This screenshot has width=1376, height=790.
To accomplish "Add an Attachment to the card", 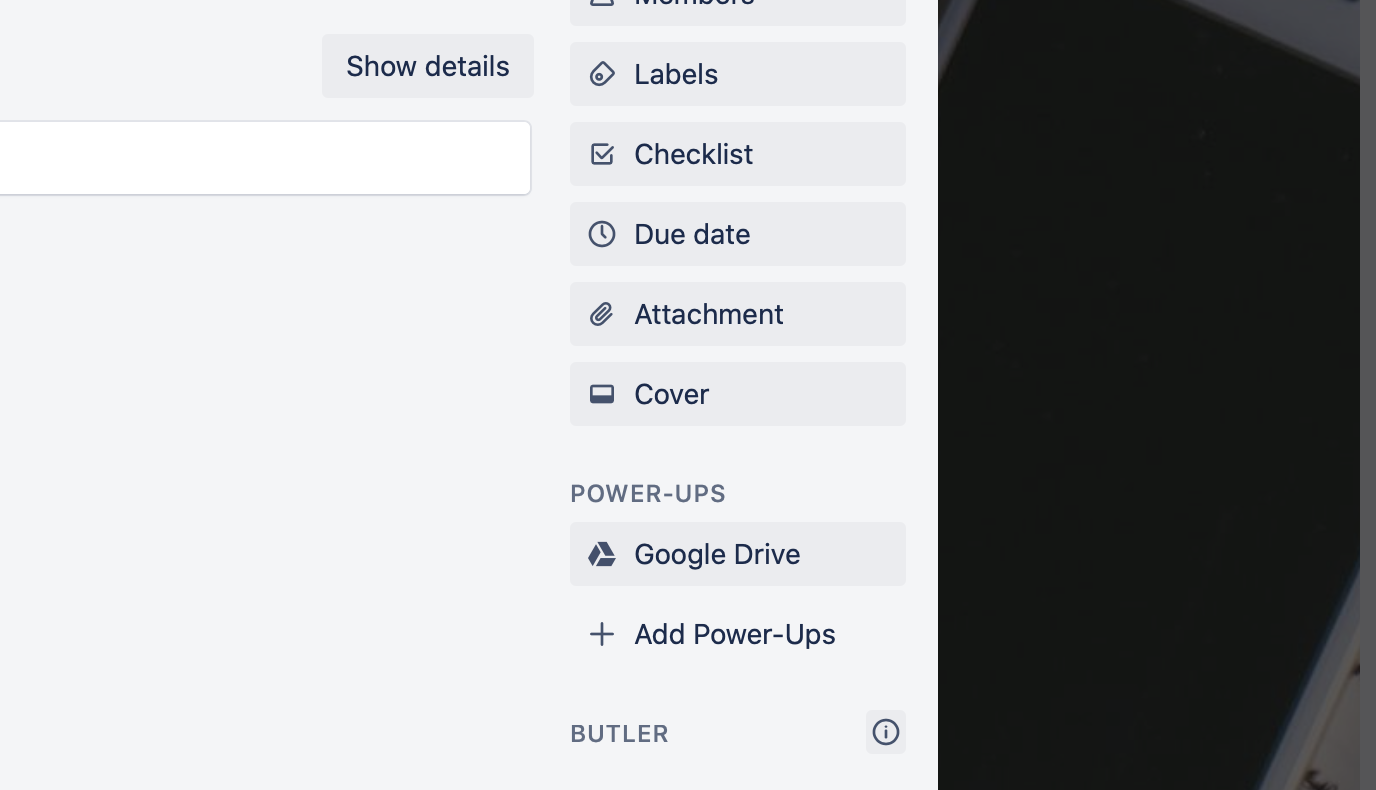I will pyautogui.click(x=737, y=314).
